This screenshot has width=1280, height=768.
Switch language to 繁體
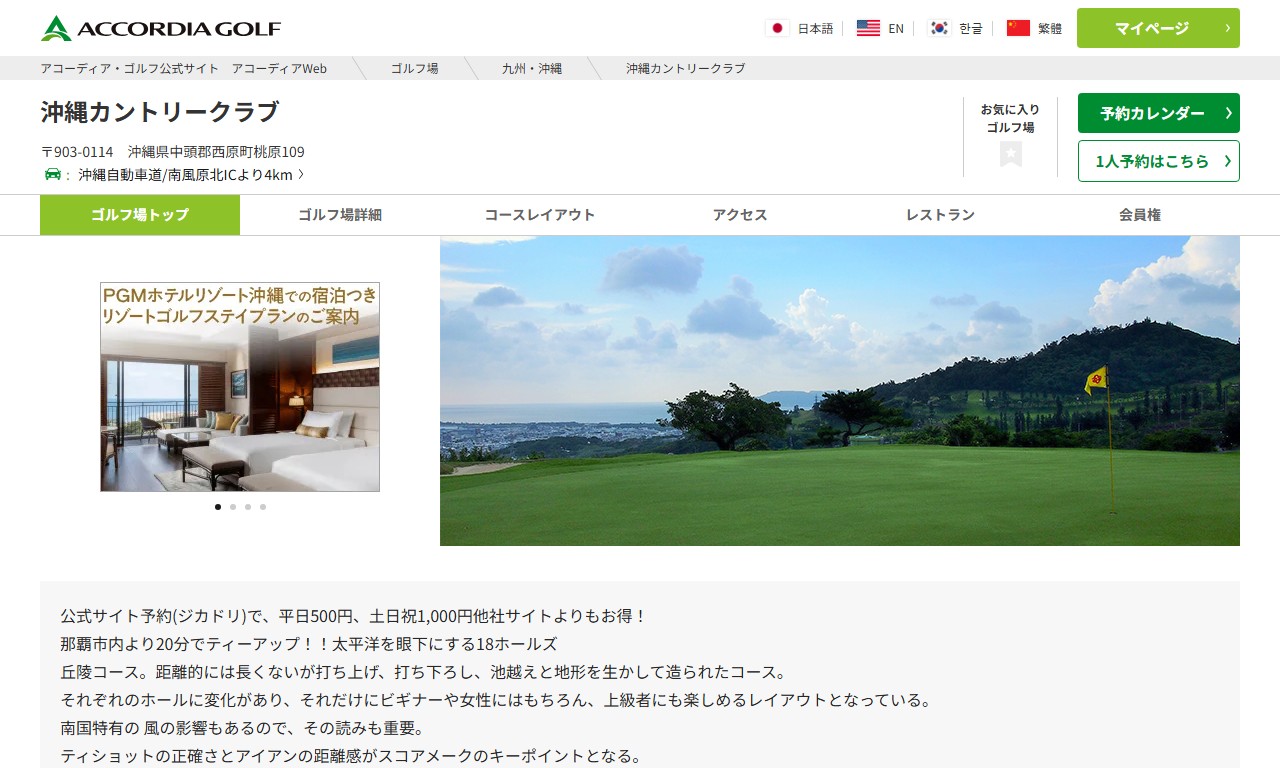(x=1050, y=28)
